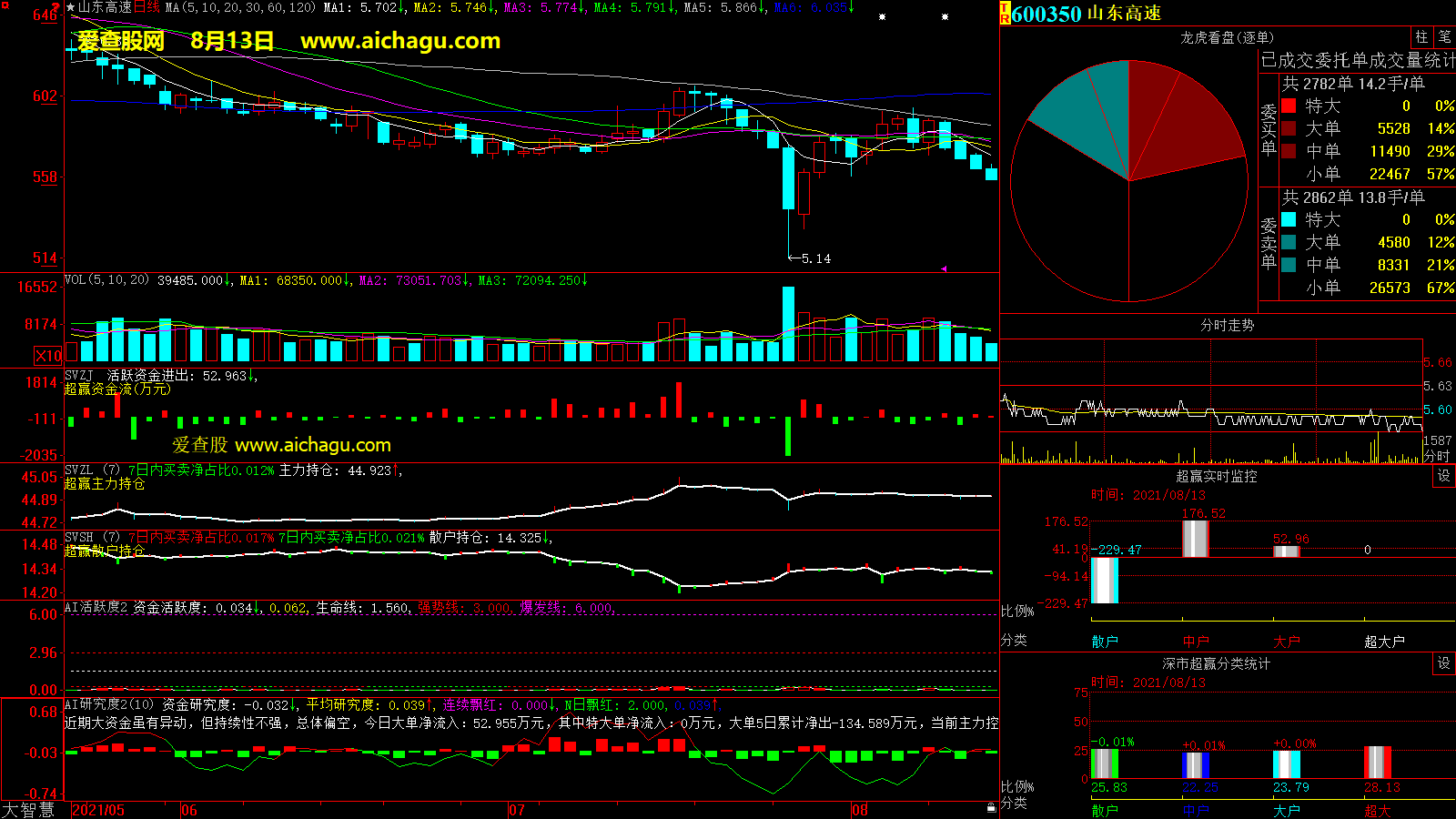Click the star icon before 山东高速
Viewport: 1456px width, 819px height.
[70, 7]
